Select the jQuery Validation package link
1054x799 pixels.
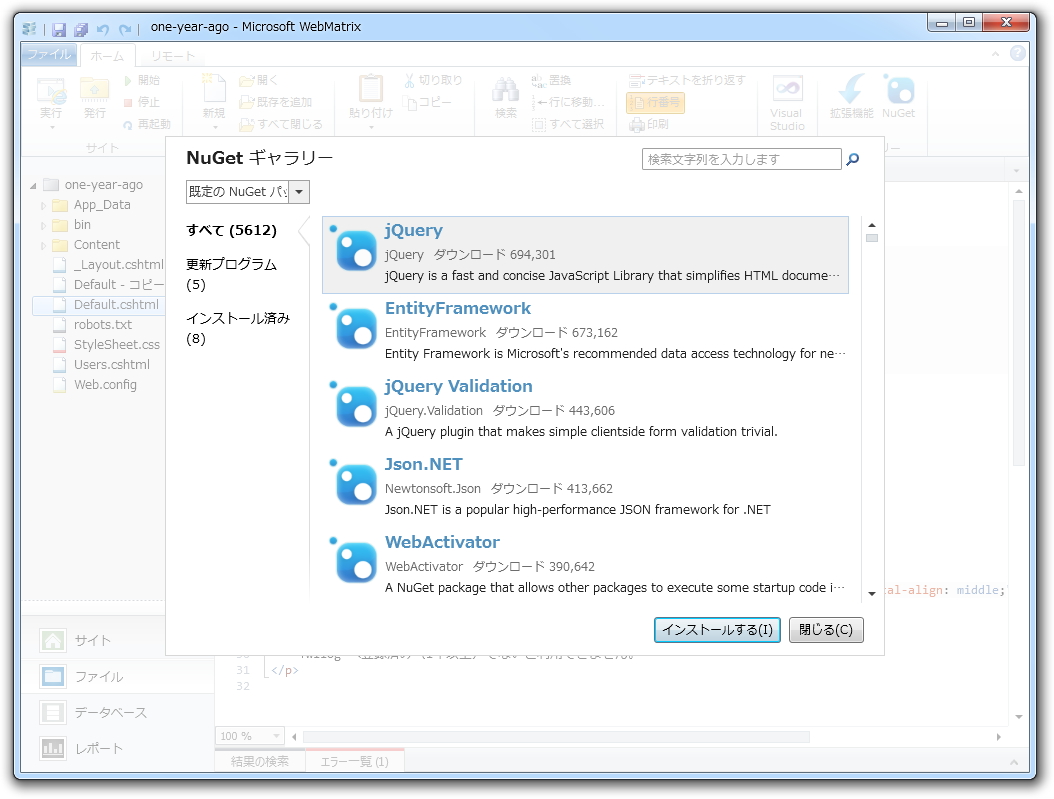tap(459, 386)
